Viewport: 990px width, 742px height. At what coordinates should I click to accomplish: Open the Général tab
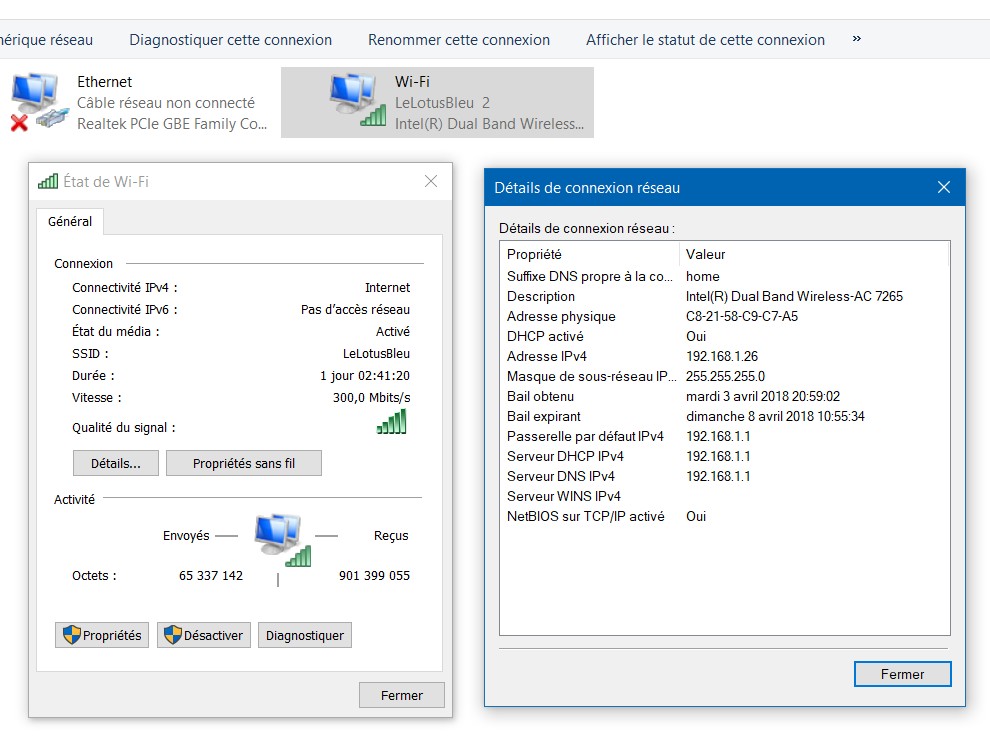(x=70, y=222)
